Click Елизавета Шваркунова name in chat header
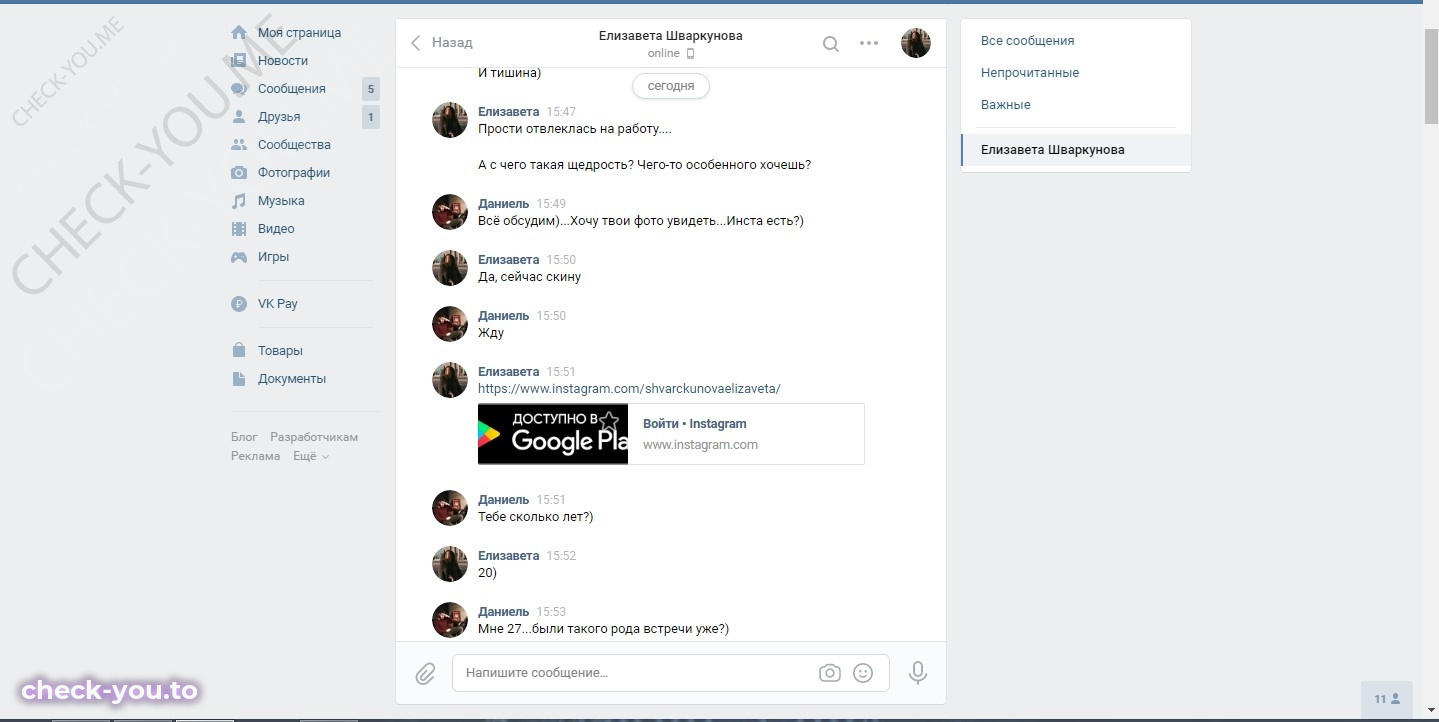The image size is (1439, 722). [671, 36]
